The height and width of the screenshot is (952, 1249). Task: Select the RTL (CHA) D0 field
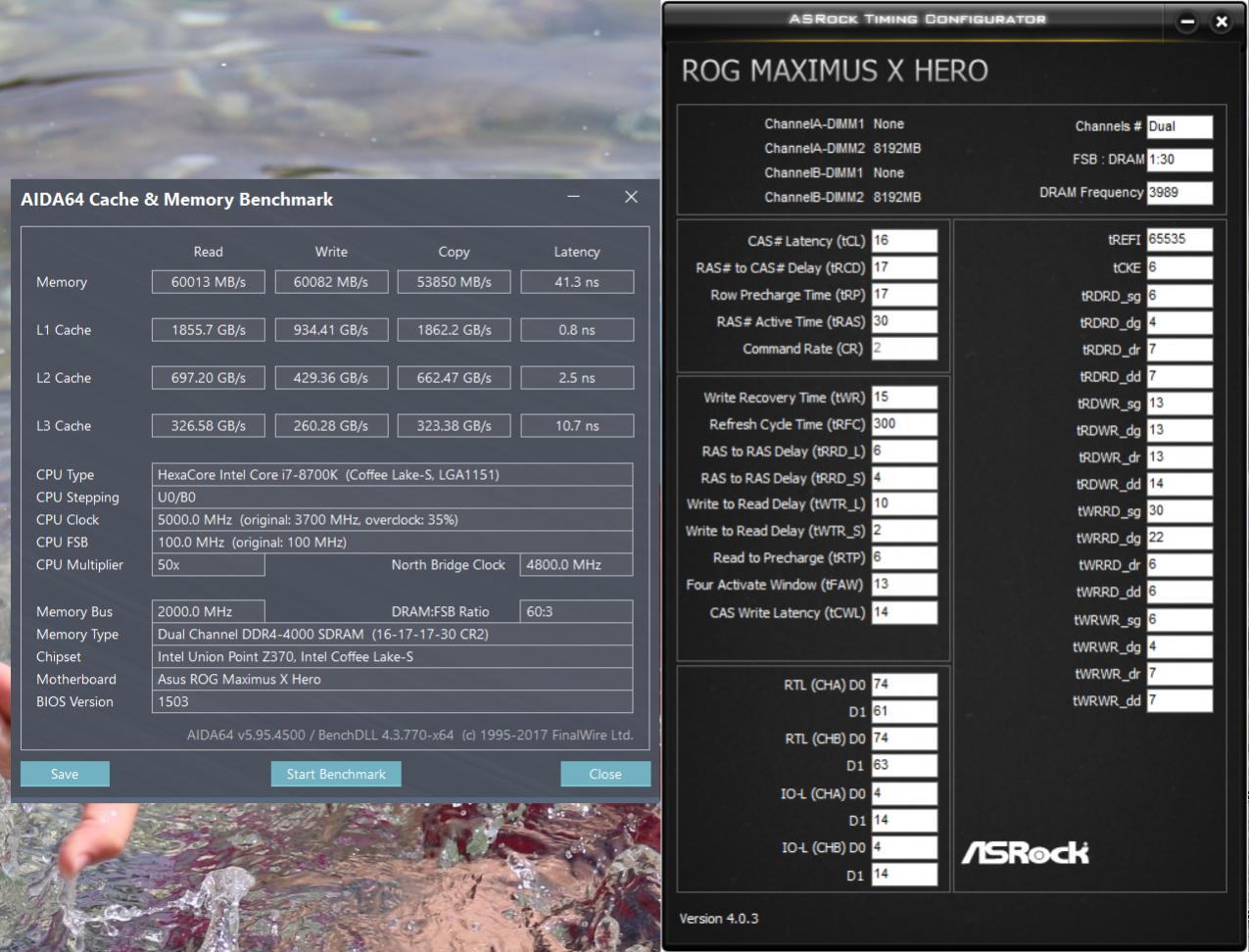904,685
